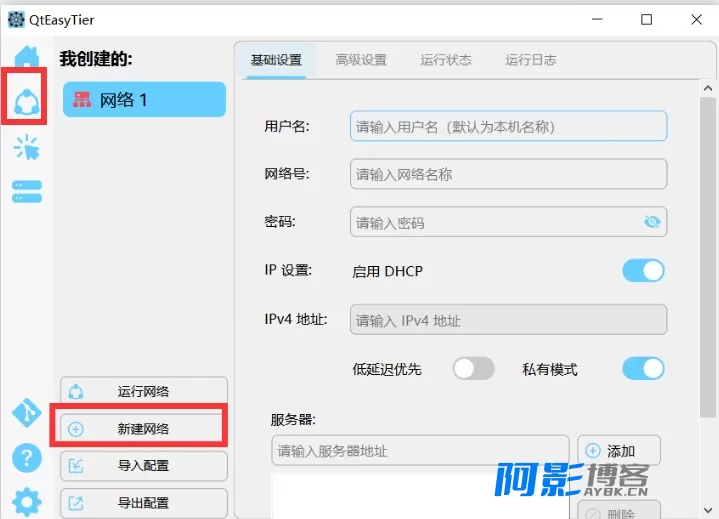Click the 添加 server button
The image size is (719, 519).
(619, 451)
